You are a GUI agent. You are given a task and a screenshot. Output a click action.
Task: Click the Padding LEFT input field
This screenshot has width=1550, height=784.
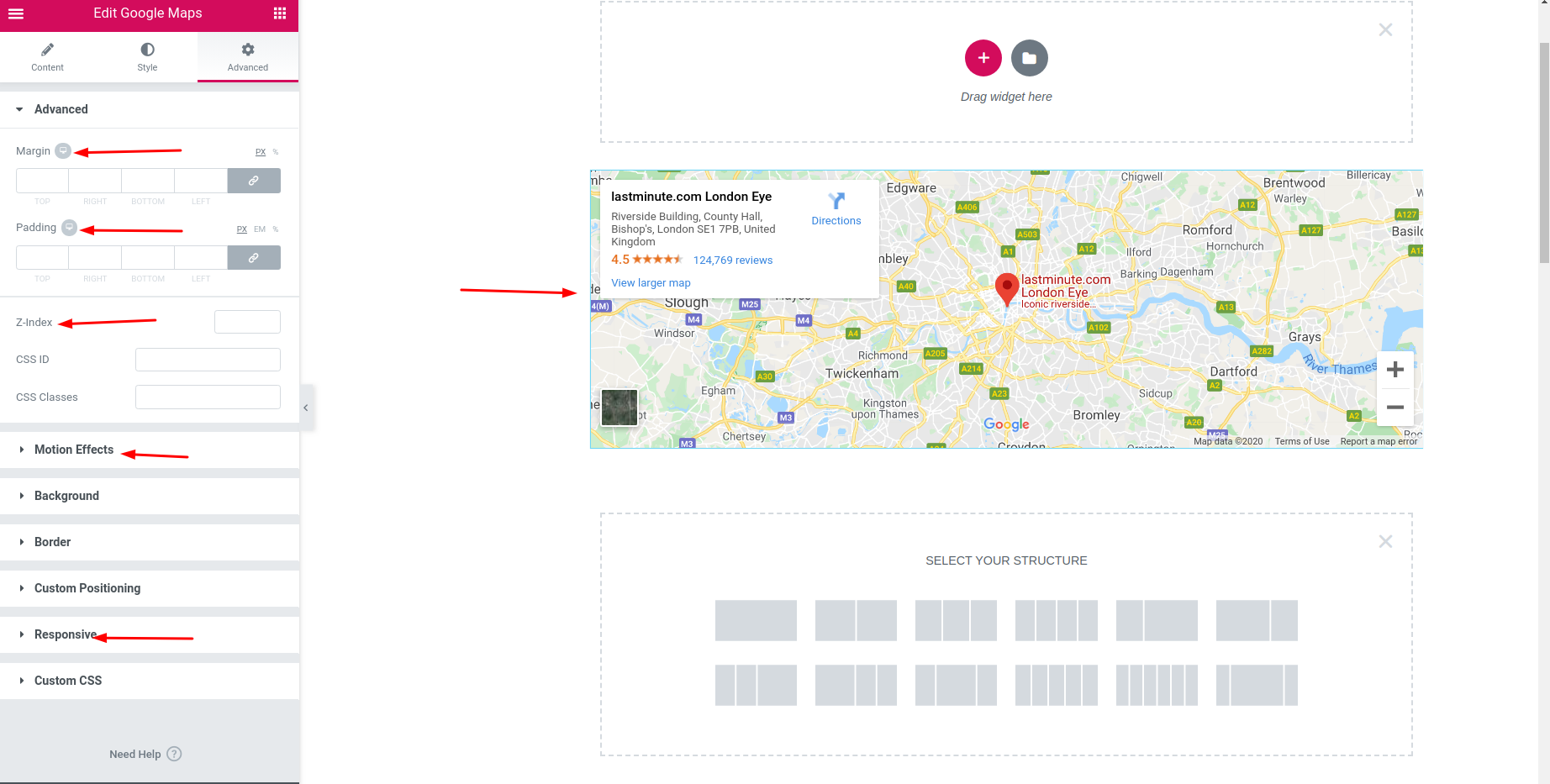[201, 258]
